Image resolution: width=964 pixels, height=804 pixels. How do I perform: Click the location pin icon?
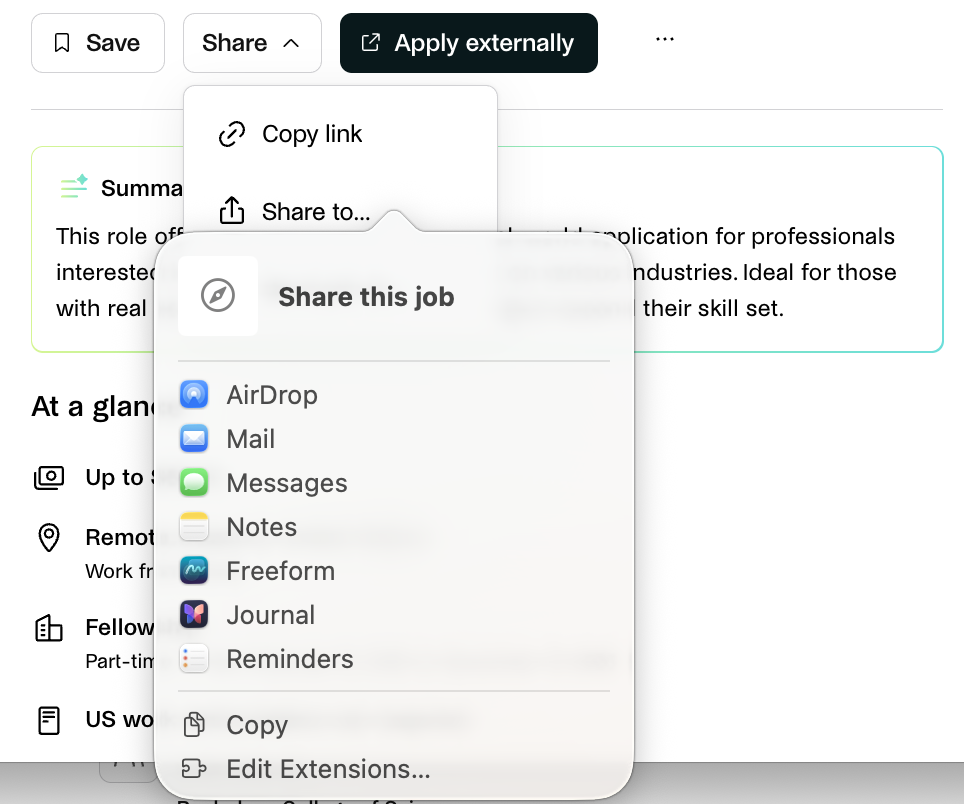click(49, 538)
